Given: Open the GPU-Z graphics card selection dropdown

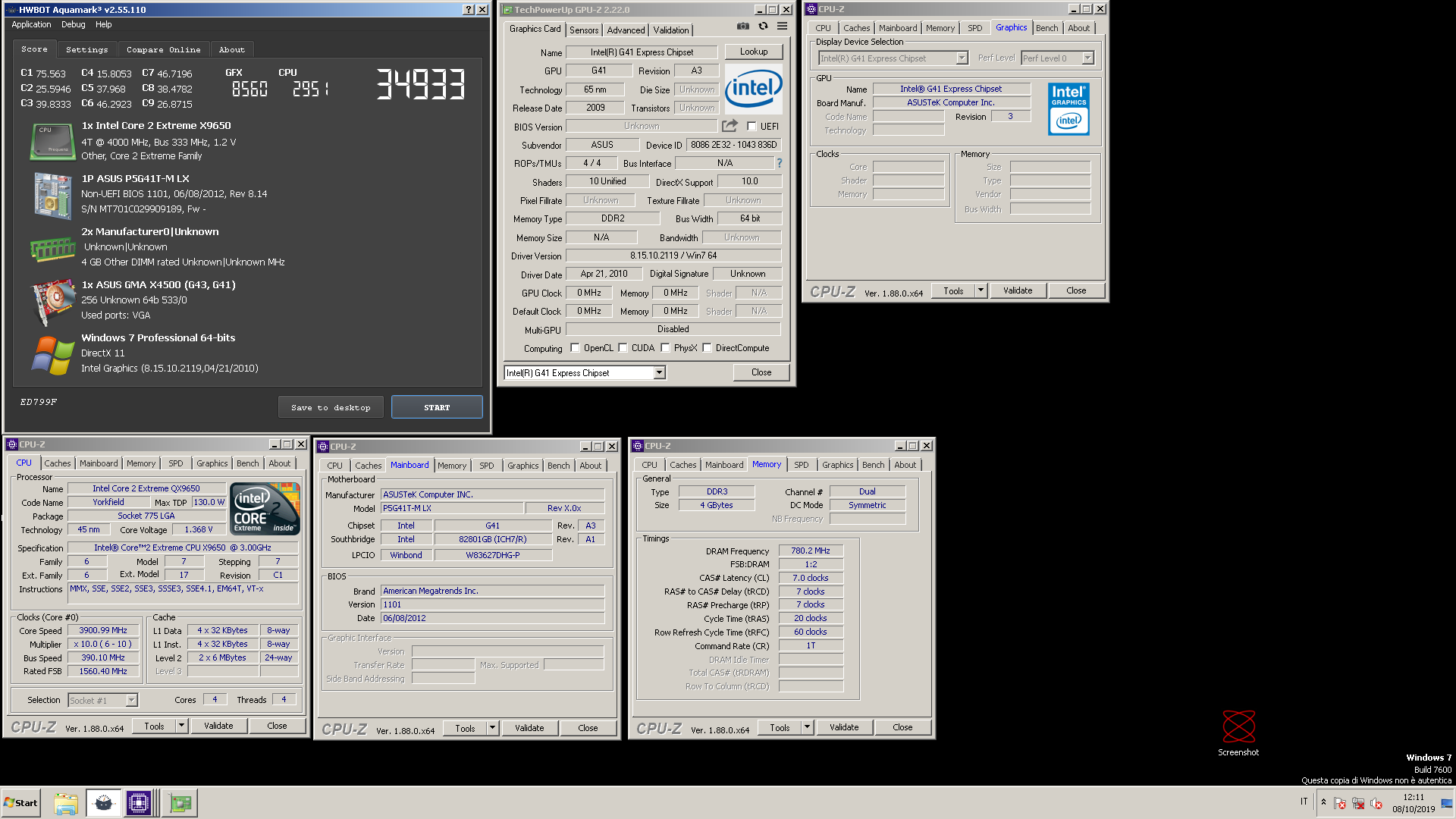Looking at the screenshot, I should pyautogui.click(x=659, y=372).
